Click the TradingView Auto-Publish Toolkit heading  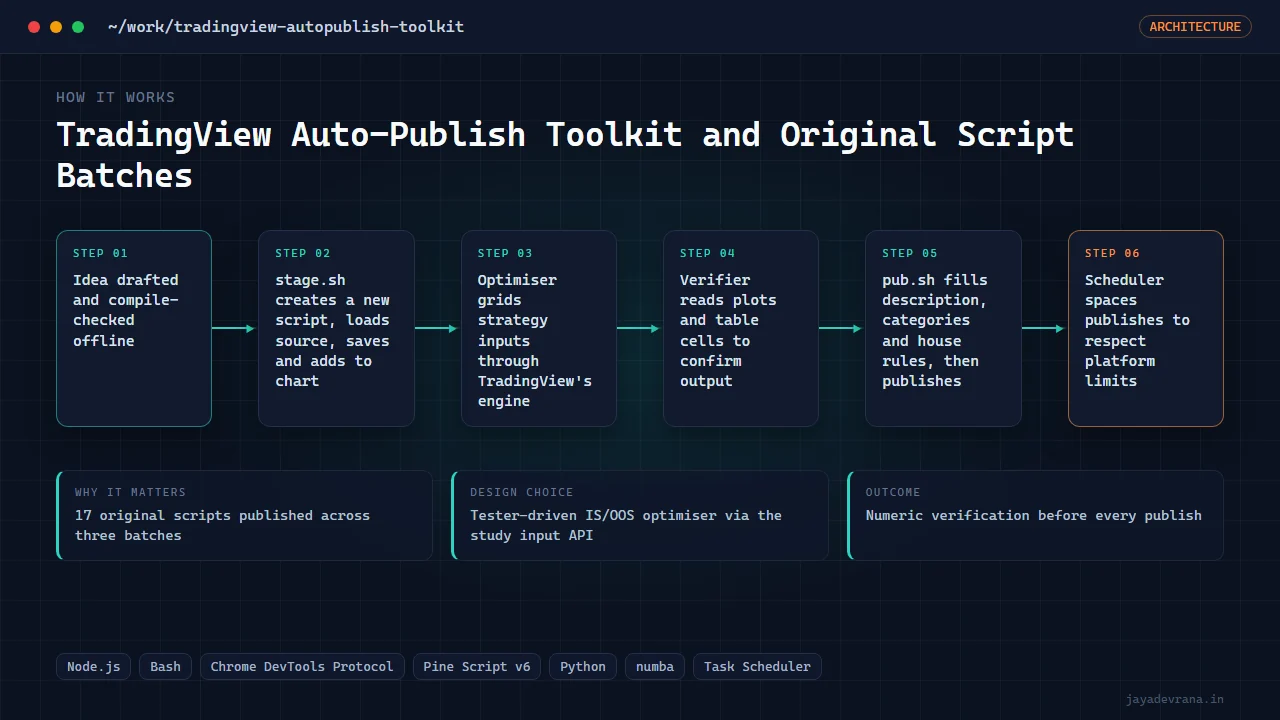coord(565,155)
